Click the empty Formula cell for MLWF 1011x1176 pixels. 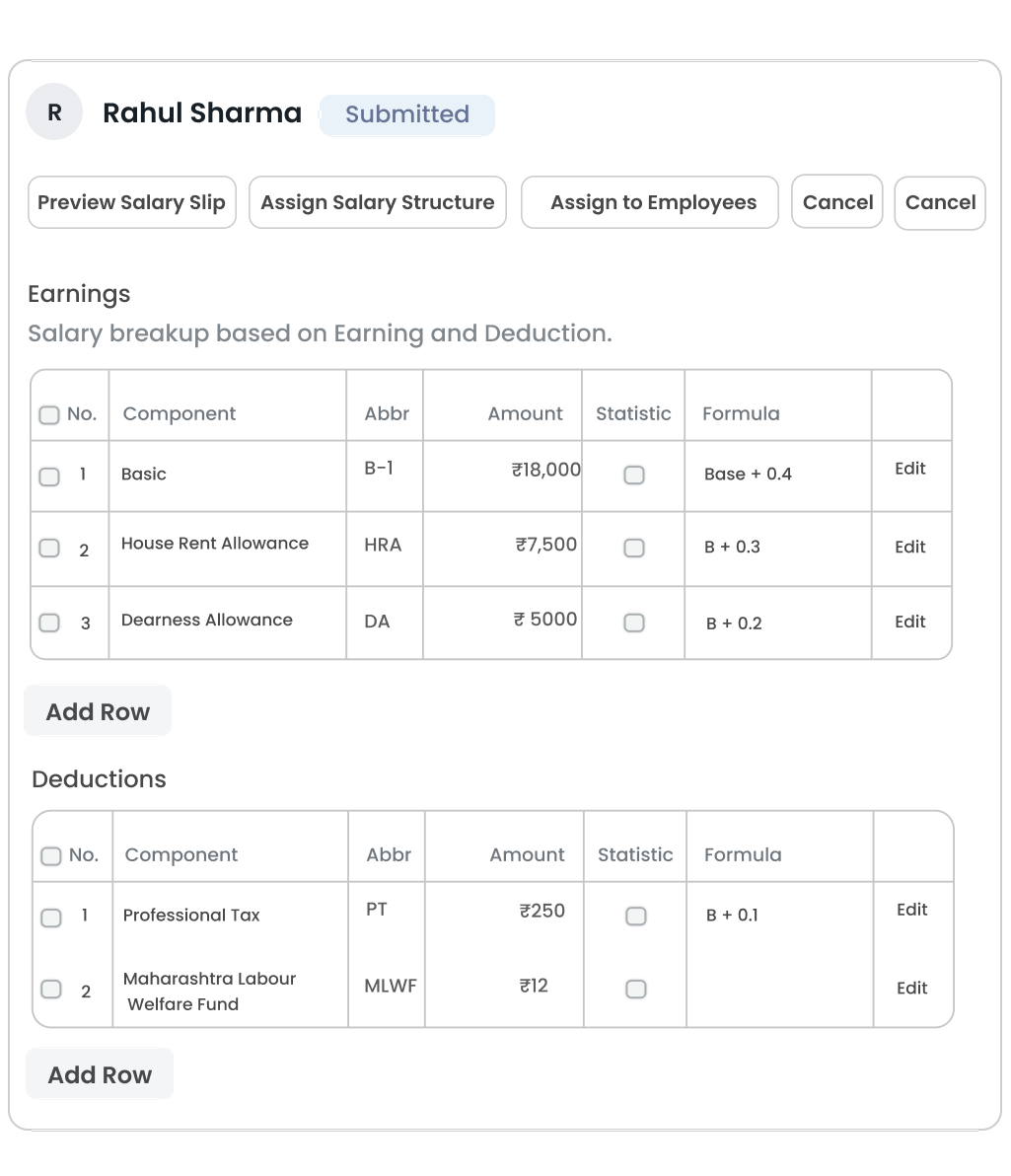coord(779,989)
